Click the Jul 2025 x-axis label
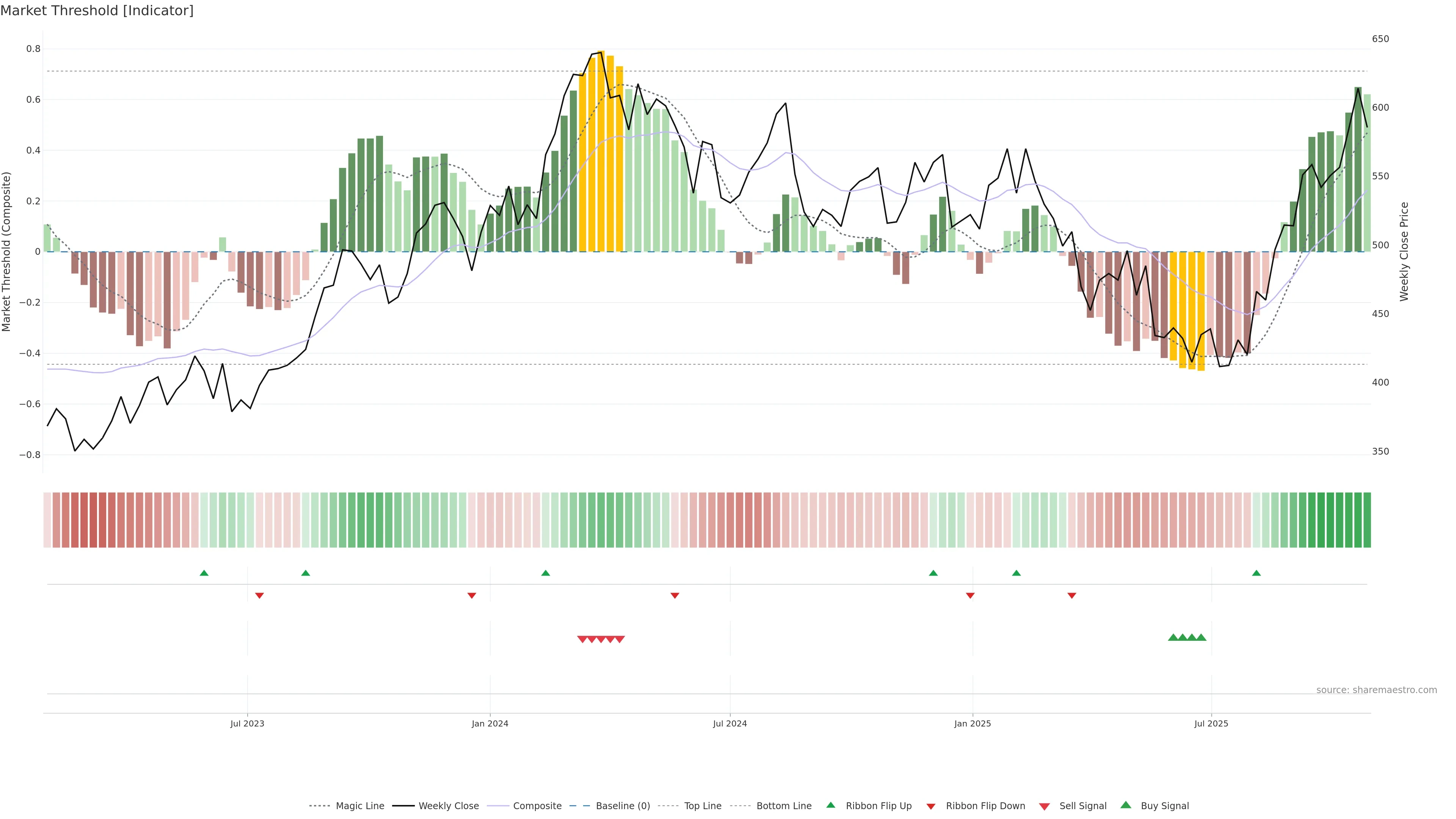The height and width of the screenshot is (819, 1456). 1211,723
